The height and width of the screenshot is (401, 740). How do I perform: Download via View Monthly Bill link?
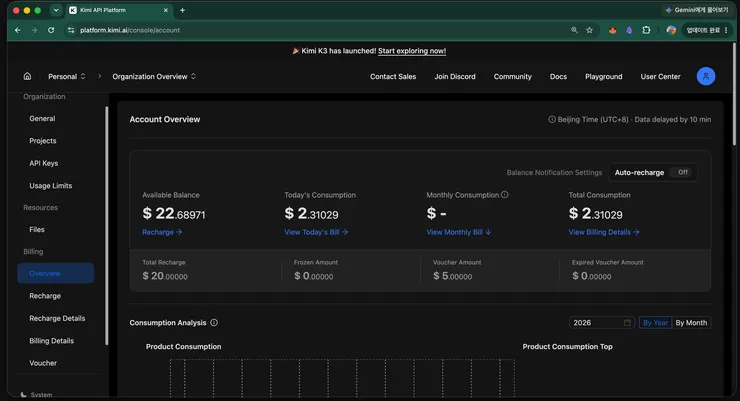point(459,232)
